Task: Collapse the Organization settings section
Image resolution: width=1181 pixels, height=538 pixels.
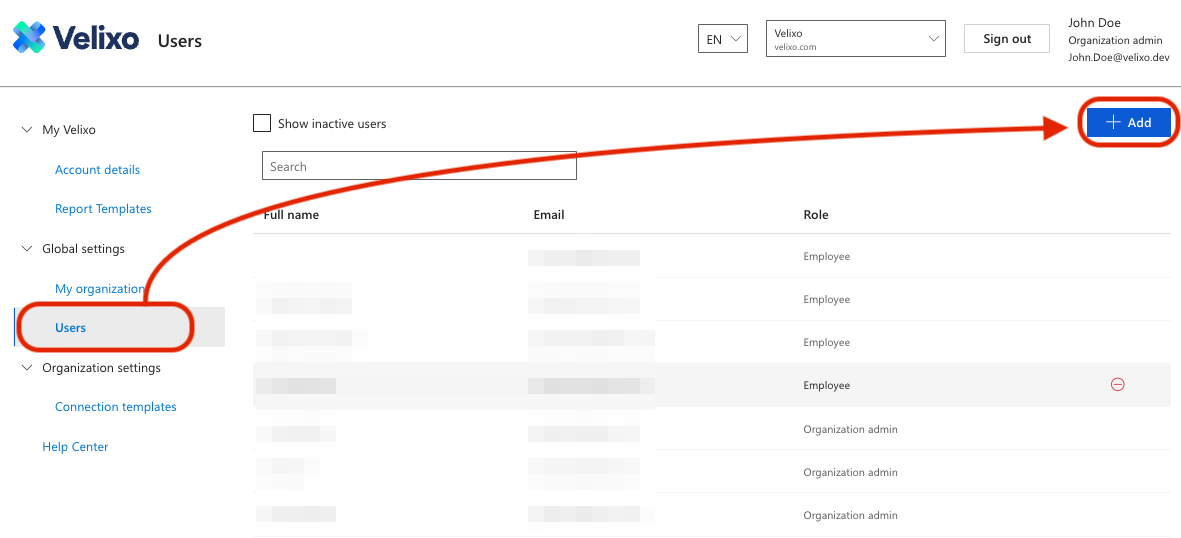Action: coord(28,368)
